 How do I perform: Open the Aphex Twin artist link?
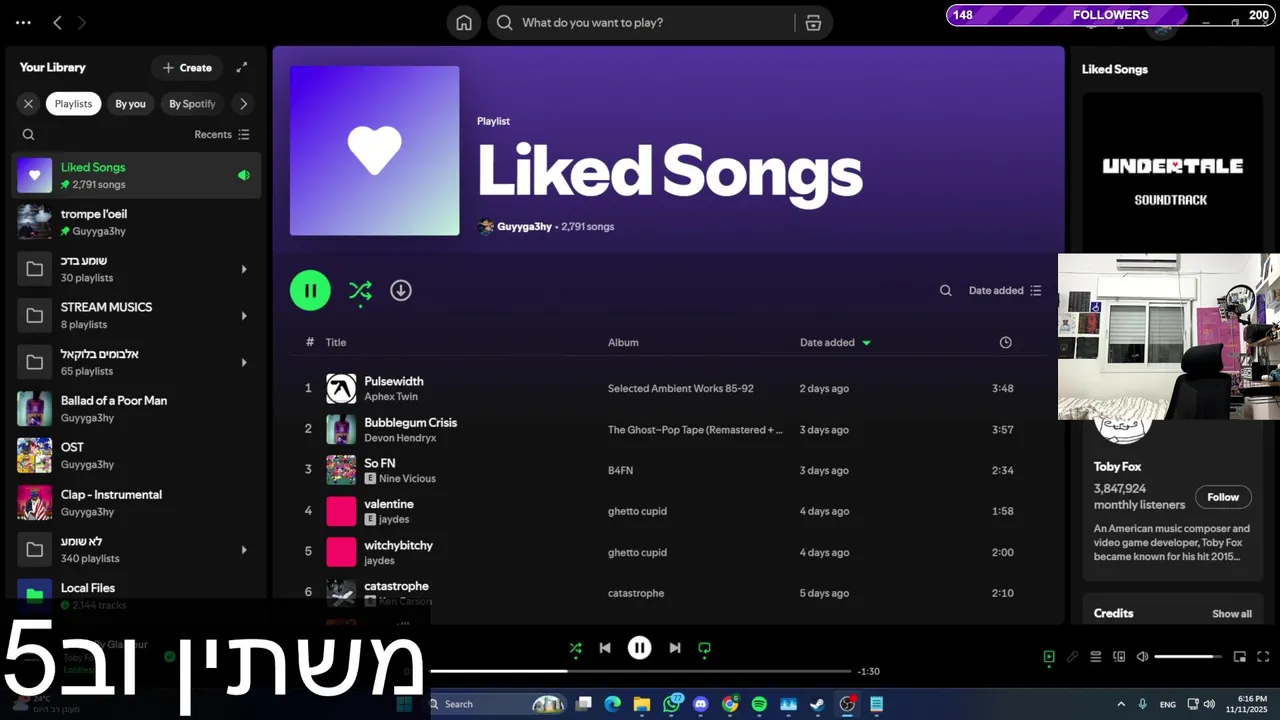(x=391, y=397)
